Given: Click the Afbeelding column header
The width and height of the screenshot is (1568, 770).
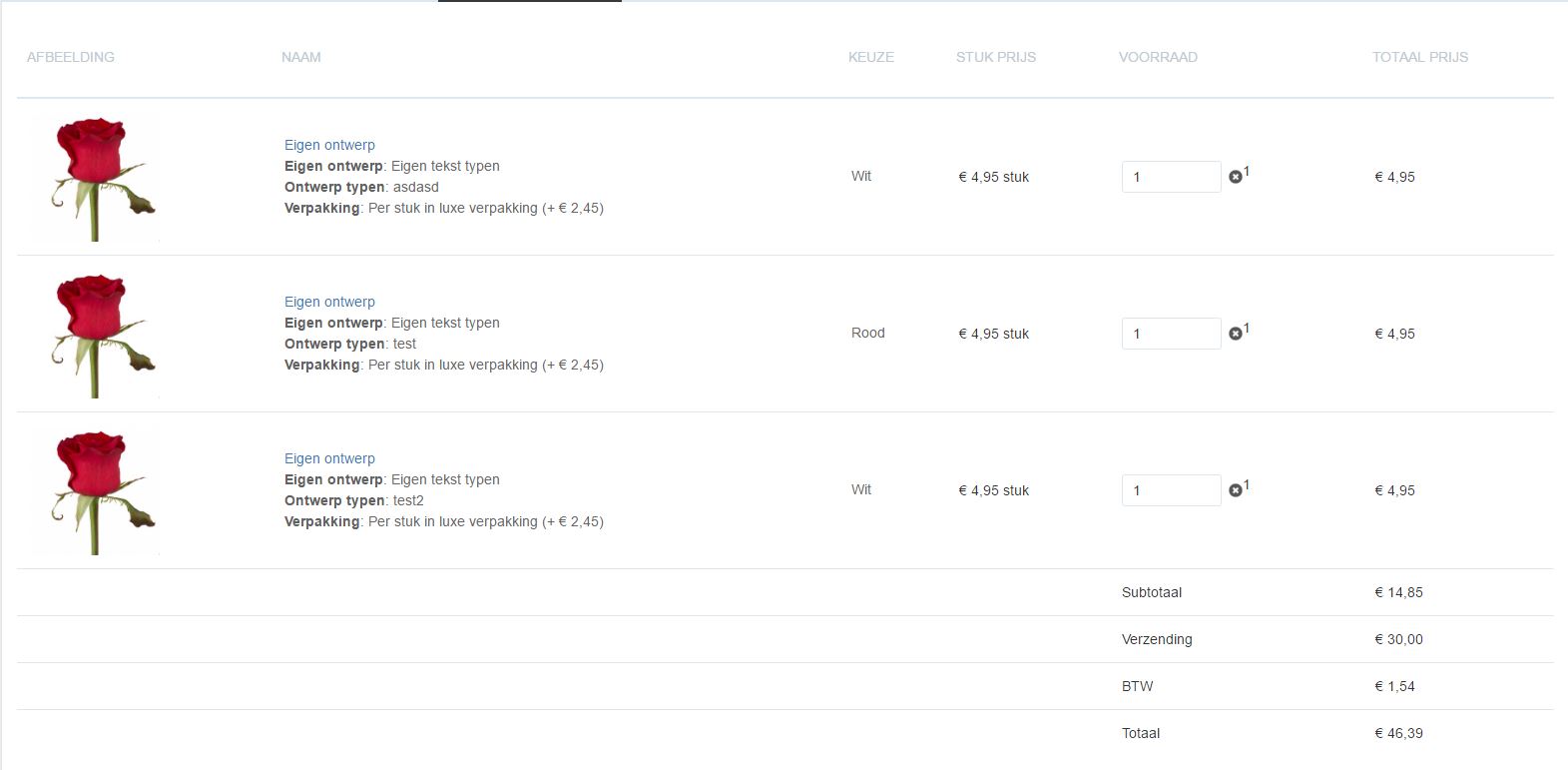Looking at the screenshot, I should pyautogui.click(x=71, y=57).
